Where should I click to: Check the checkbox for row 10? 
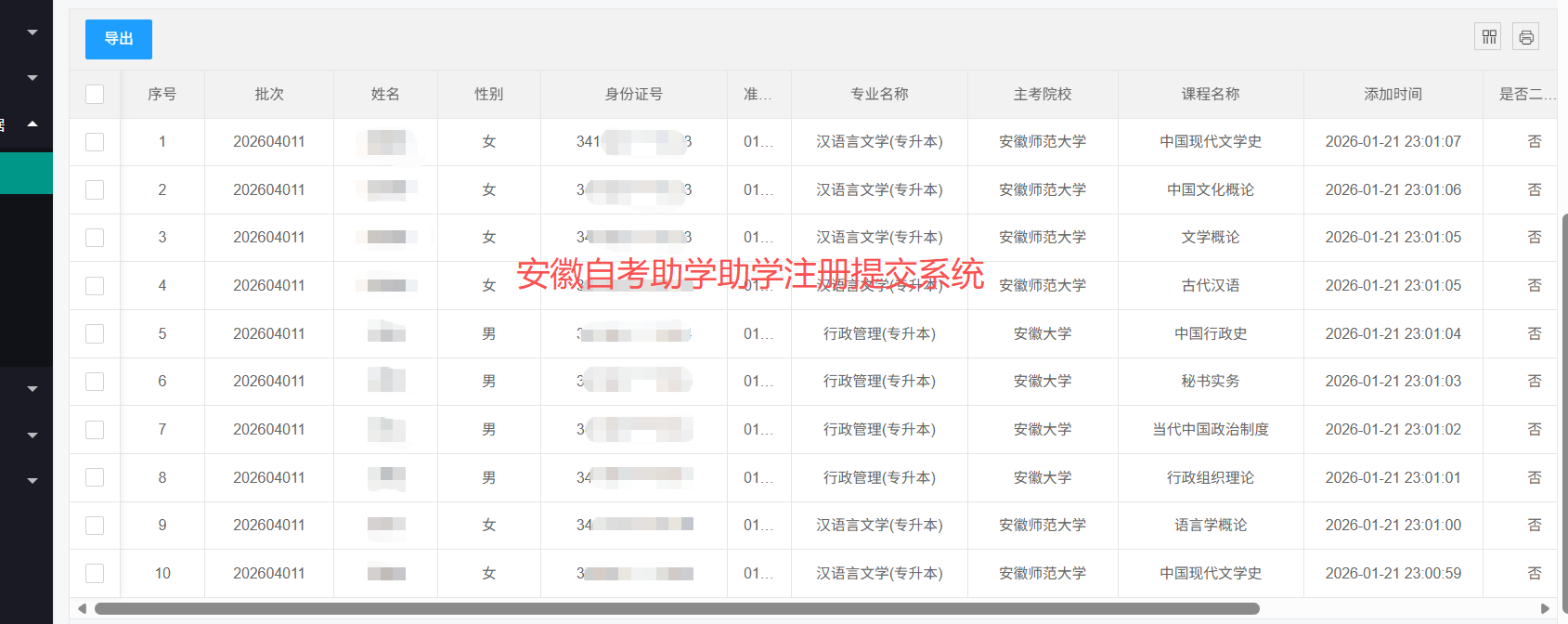[95, 574]
